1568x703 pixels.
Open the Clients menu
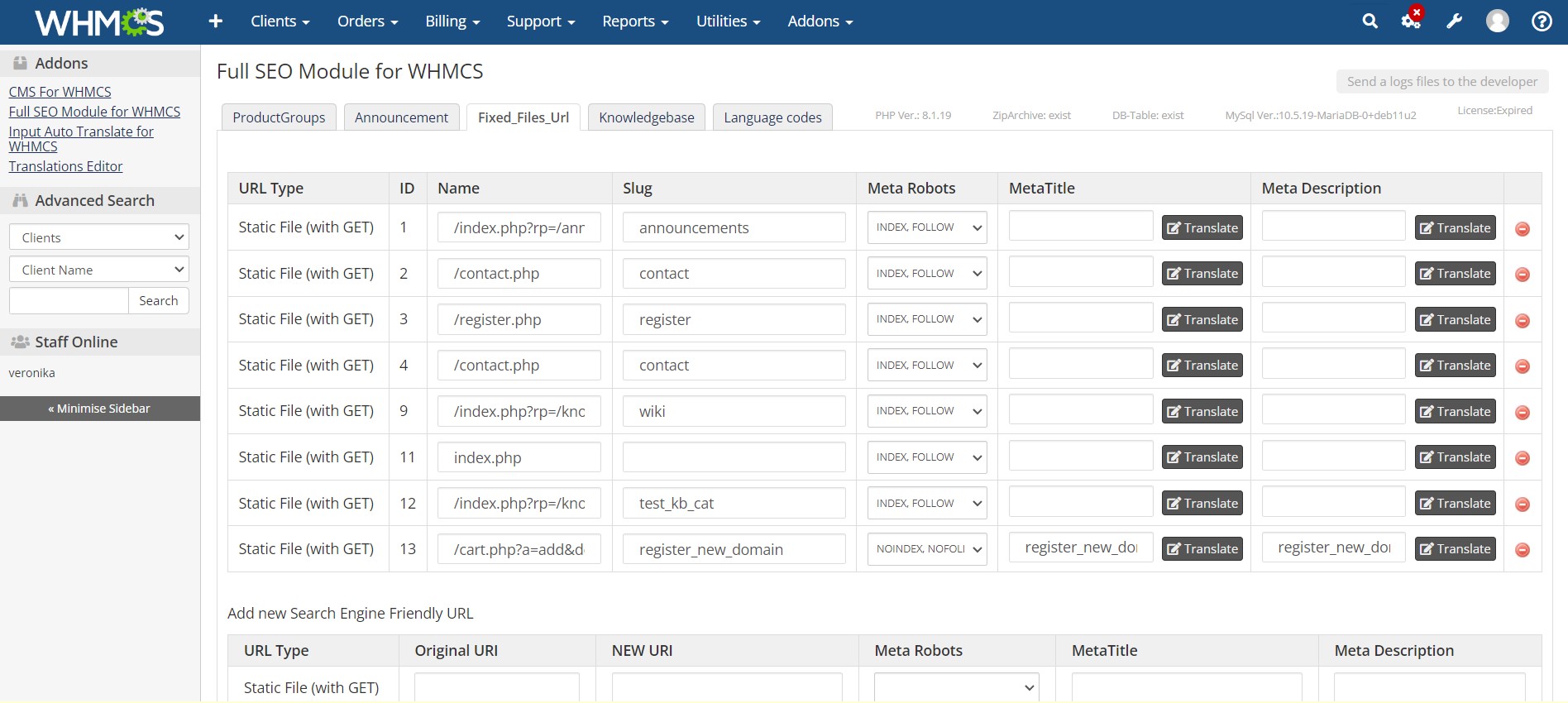pyautogui.click(x=280, y=22)
